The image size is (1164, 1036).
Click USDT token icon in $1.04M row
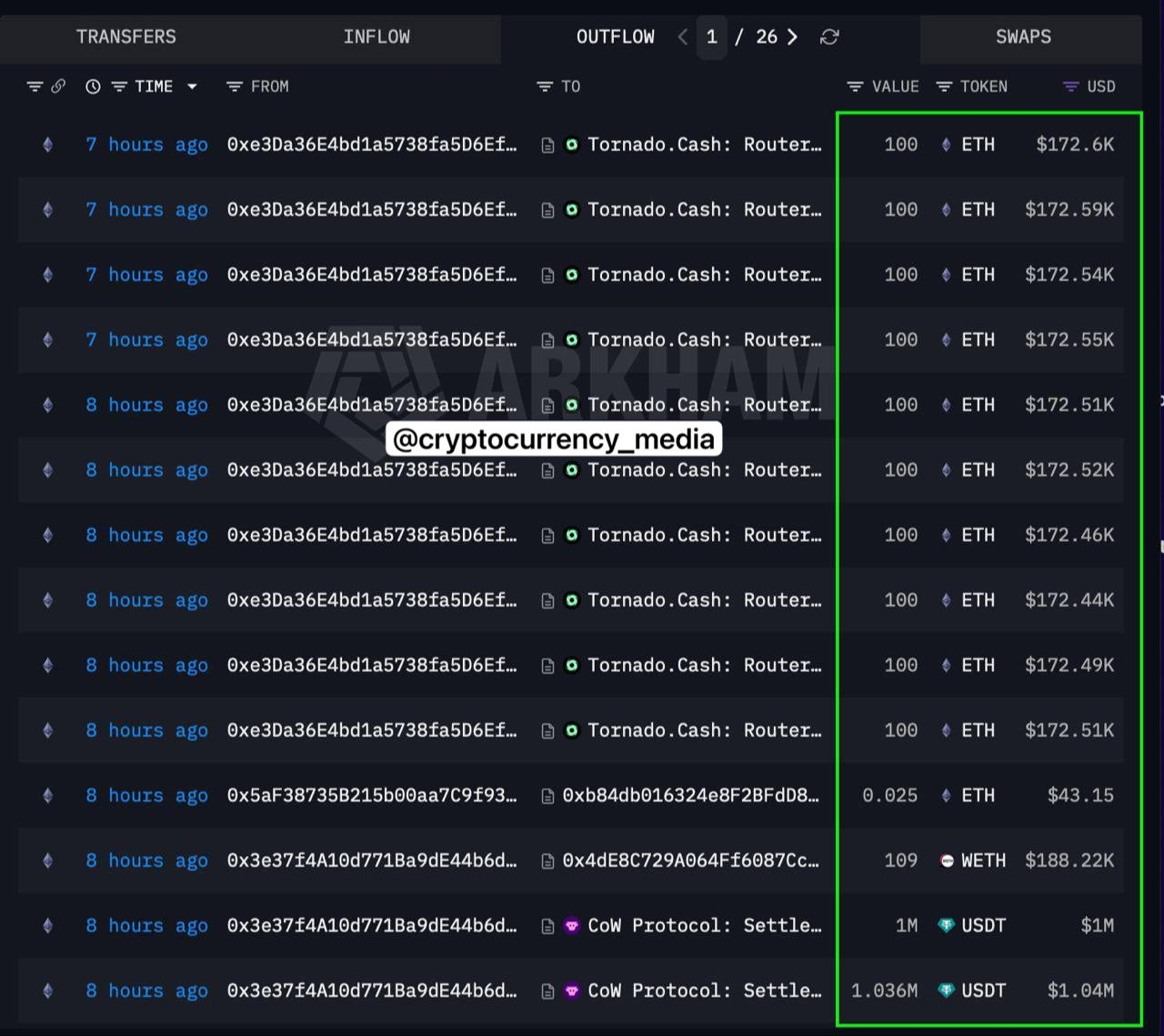pos(947,991)
